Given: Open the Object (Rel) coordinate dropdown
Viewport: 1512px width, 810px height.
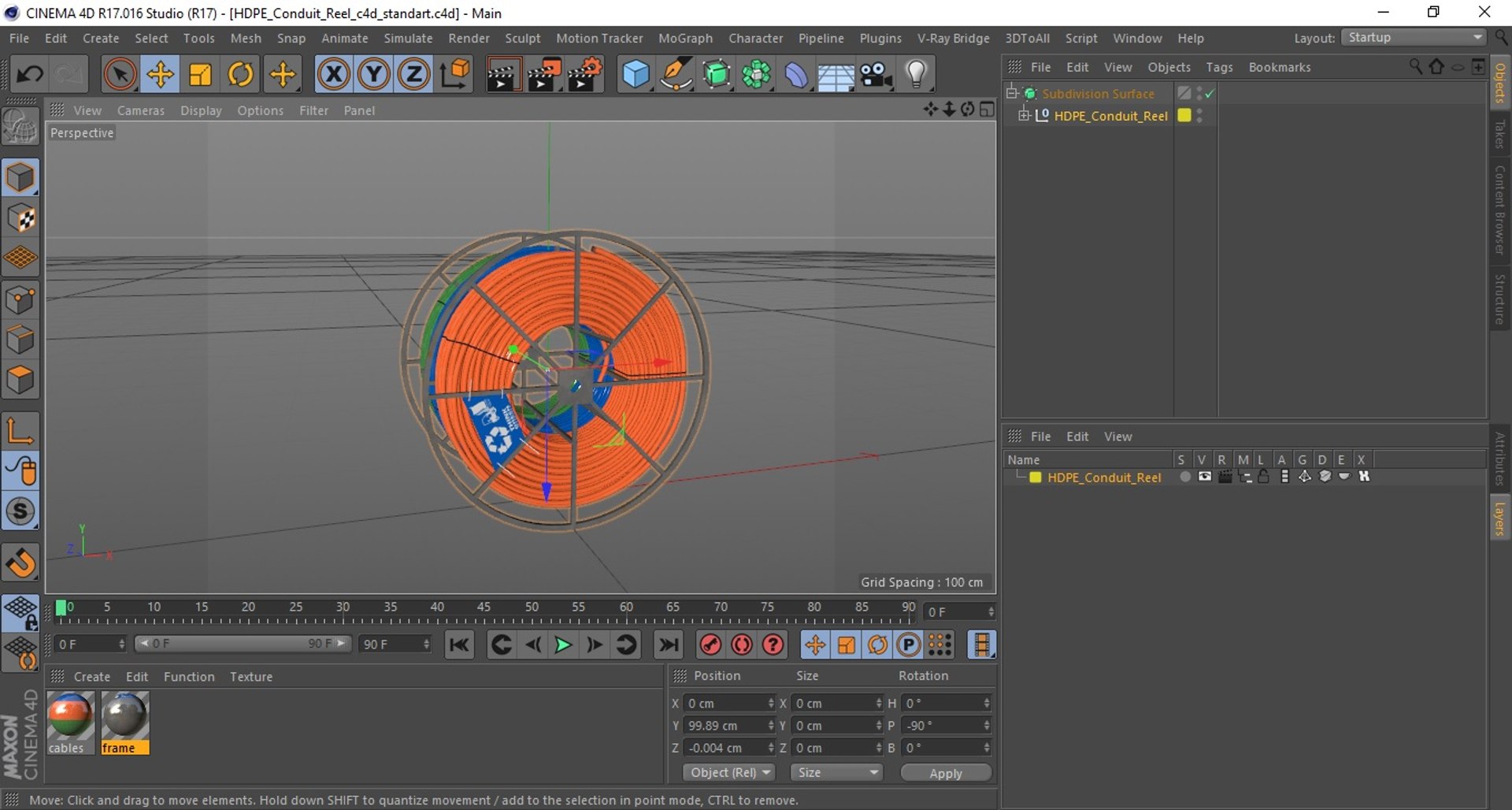Looking at the screenshot, I should (x=729, y=773).
